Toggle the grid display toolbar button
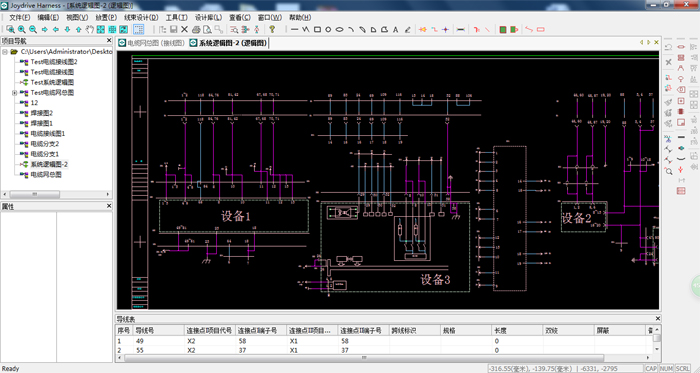 (139, 29)
